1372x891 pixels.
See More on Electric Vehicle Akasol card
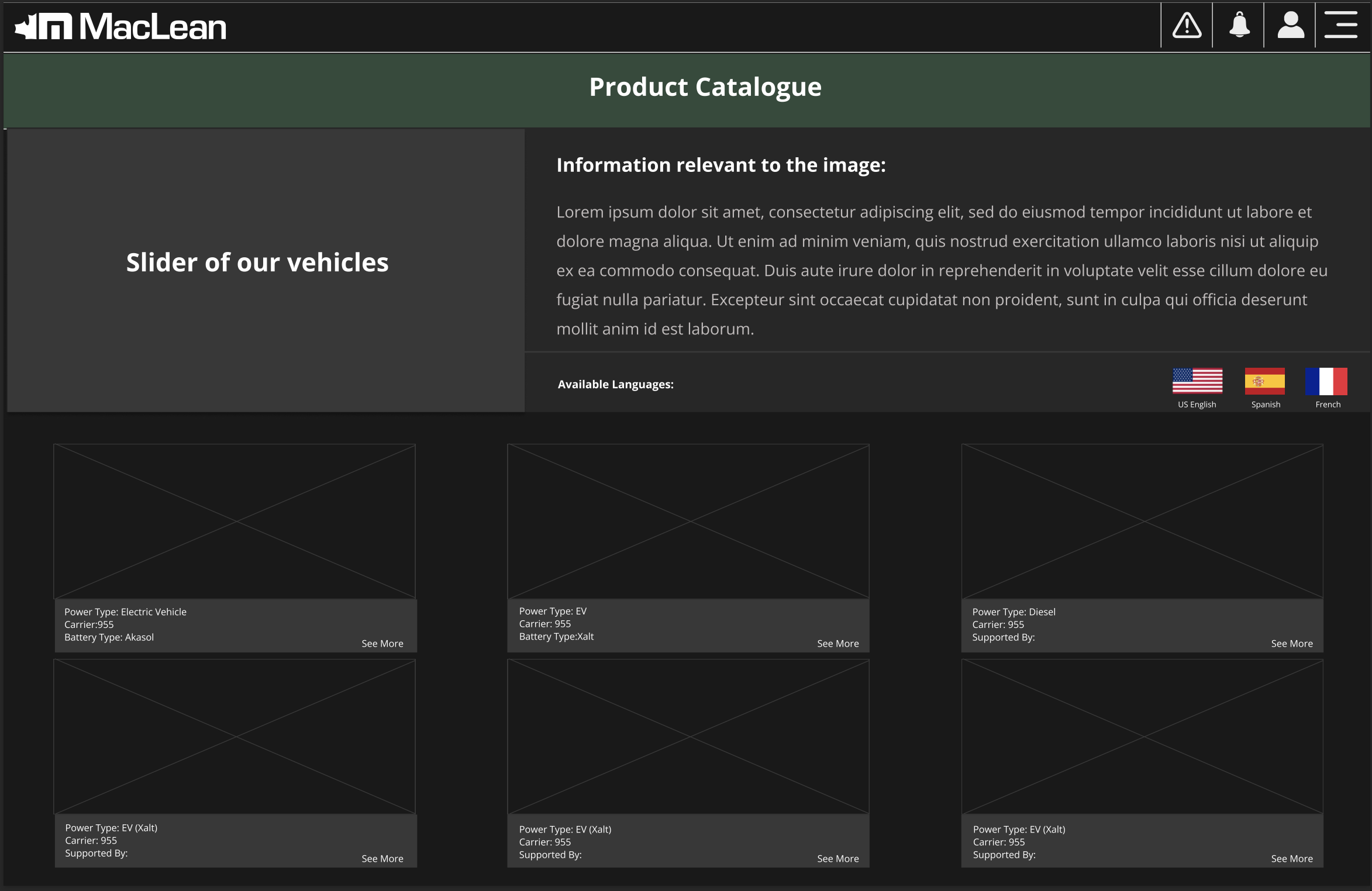[x=382, y=643]
